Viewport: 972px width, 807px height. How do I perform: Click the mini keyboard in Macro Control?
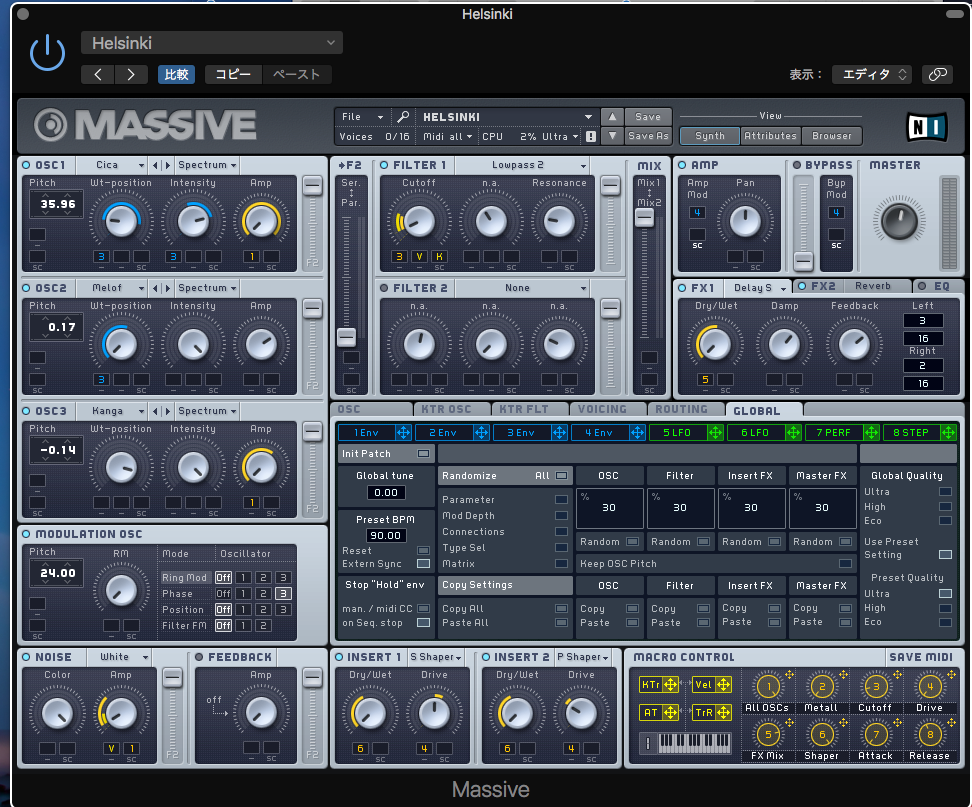694,742
